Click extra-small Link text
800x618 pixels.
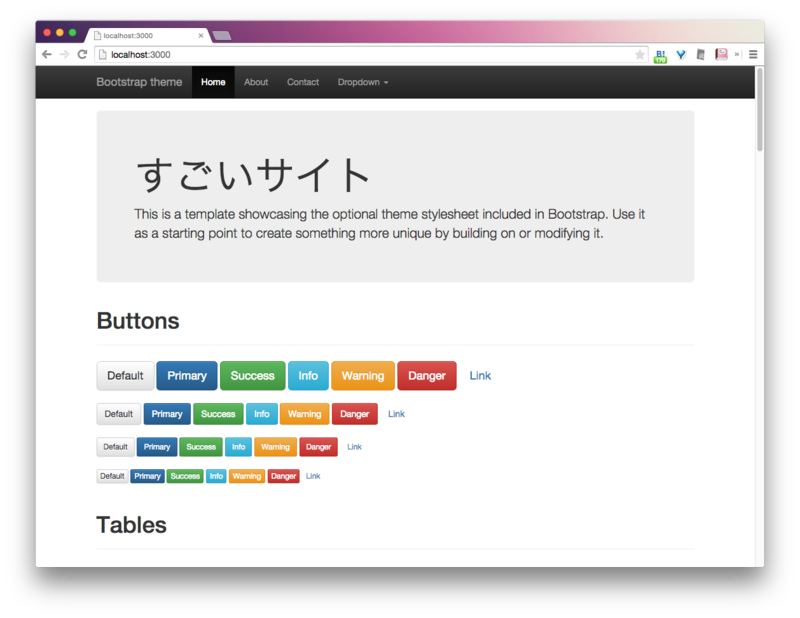pyautogui.click(x=313, y=476)
